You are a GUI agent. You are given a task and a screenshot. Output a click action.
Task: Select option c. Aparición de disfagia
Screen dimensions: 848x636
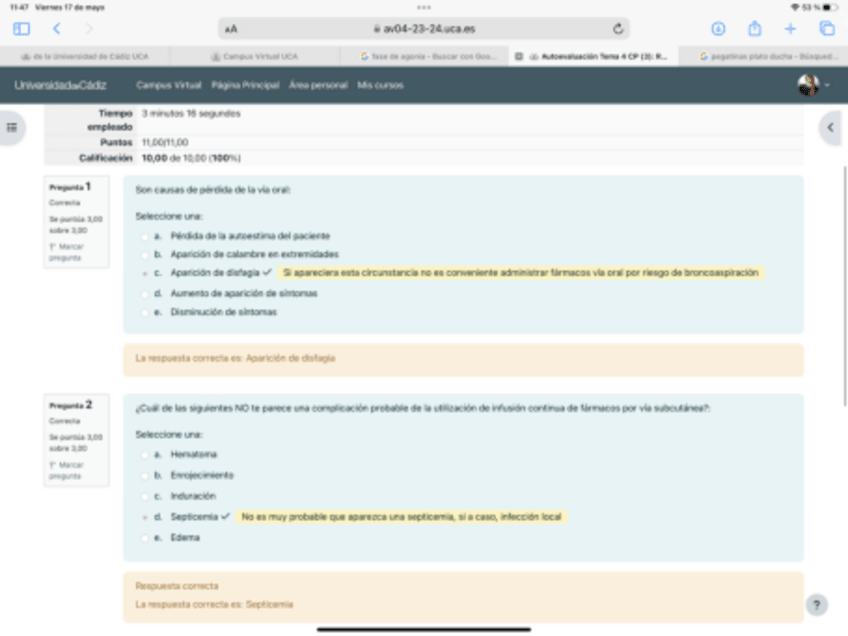(x=144, y=274)
